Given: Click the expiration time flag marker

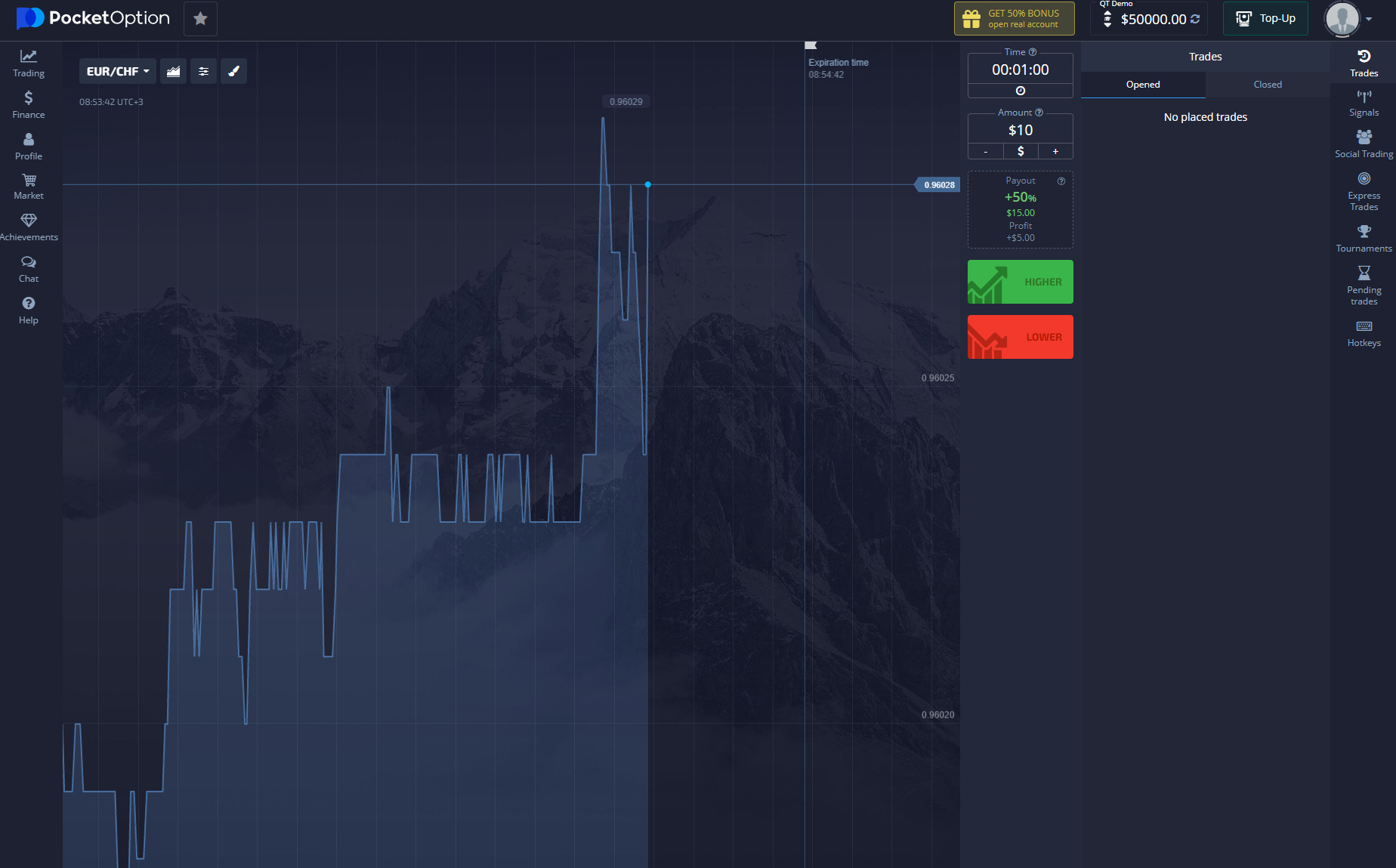Looking at the screenshot, I should tap(811, 45).
